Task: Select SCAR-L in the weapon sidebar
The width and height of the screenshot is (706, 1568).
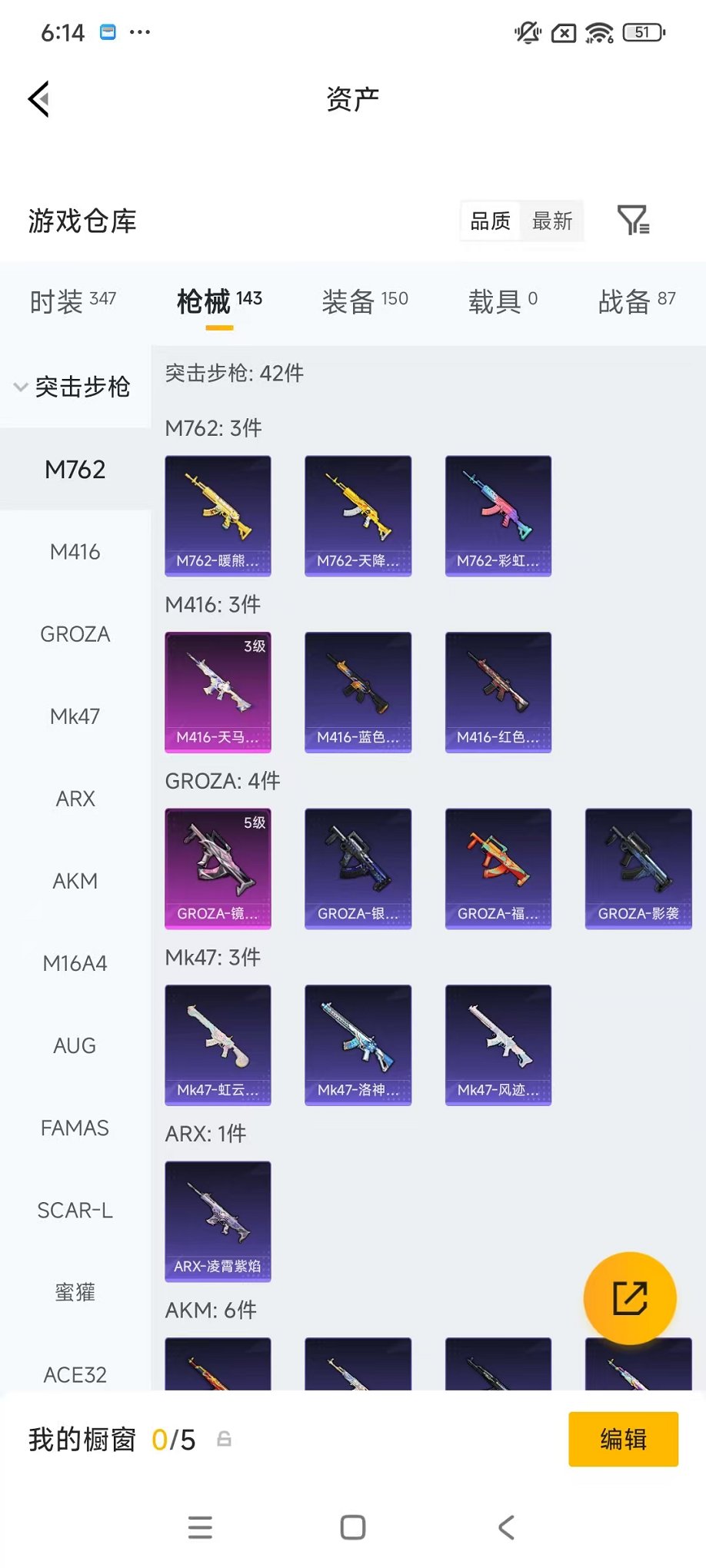Action: coord(75,1211)
